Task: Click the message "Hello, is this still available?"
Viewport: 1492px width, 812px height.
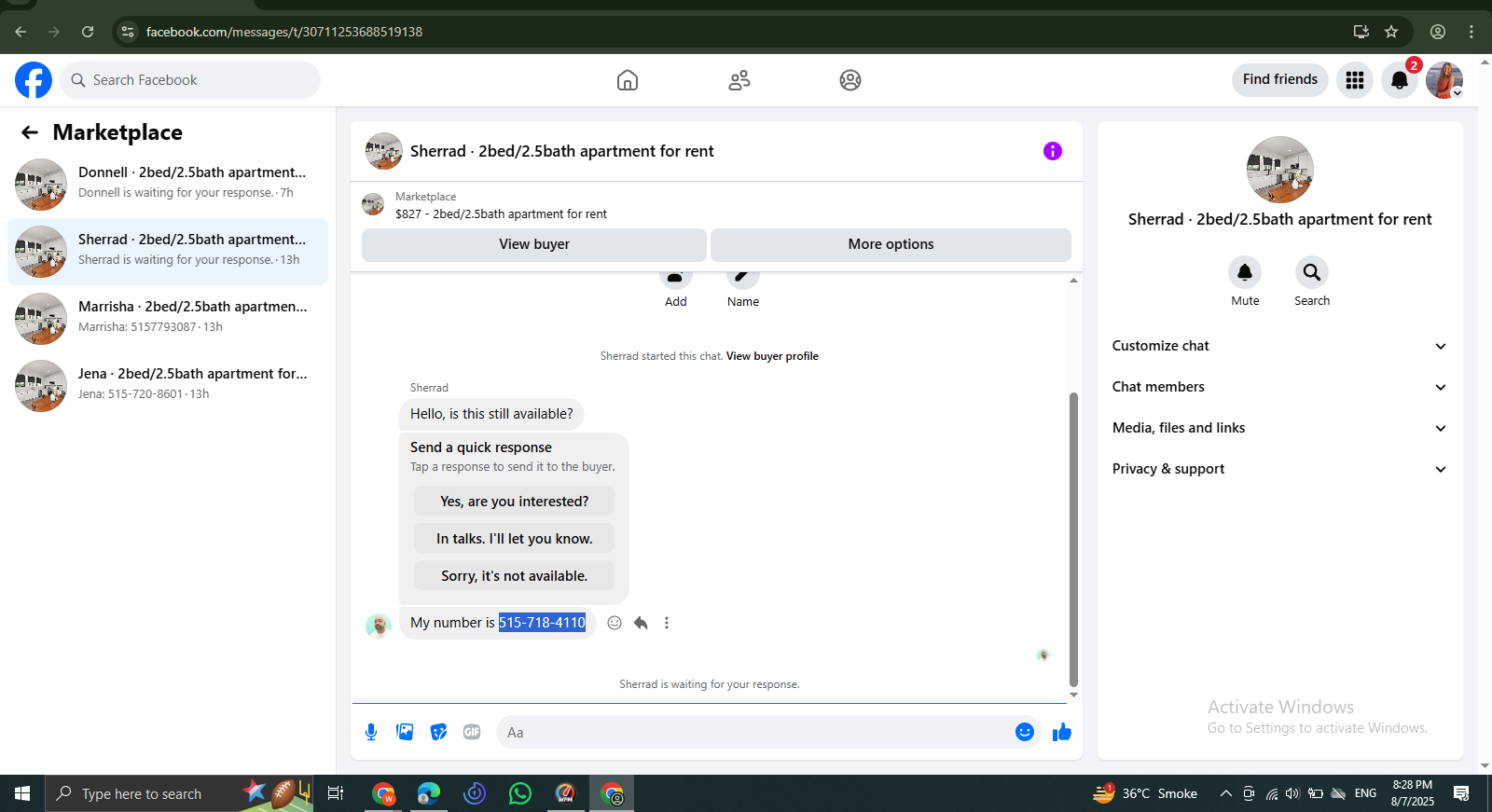Action: (x=491, y=414)
